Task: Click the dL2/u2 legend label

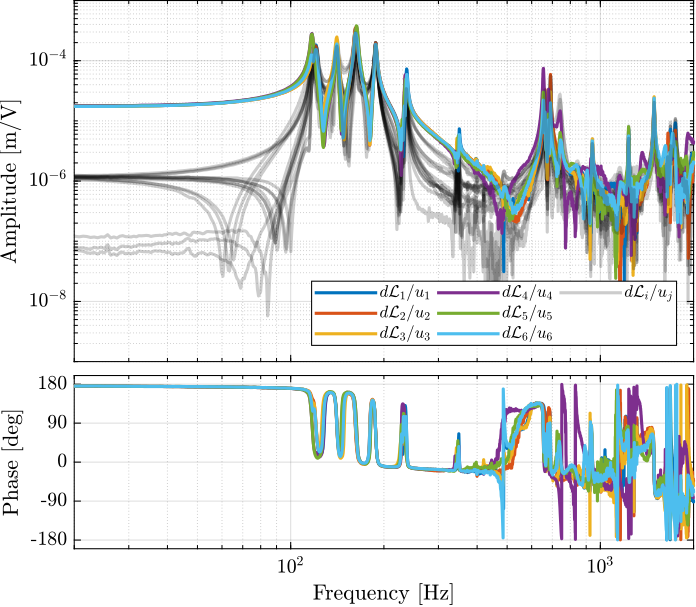Action: coord(404,313)
